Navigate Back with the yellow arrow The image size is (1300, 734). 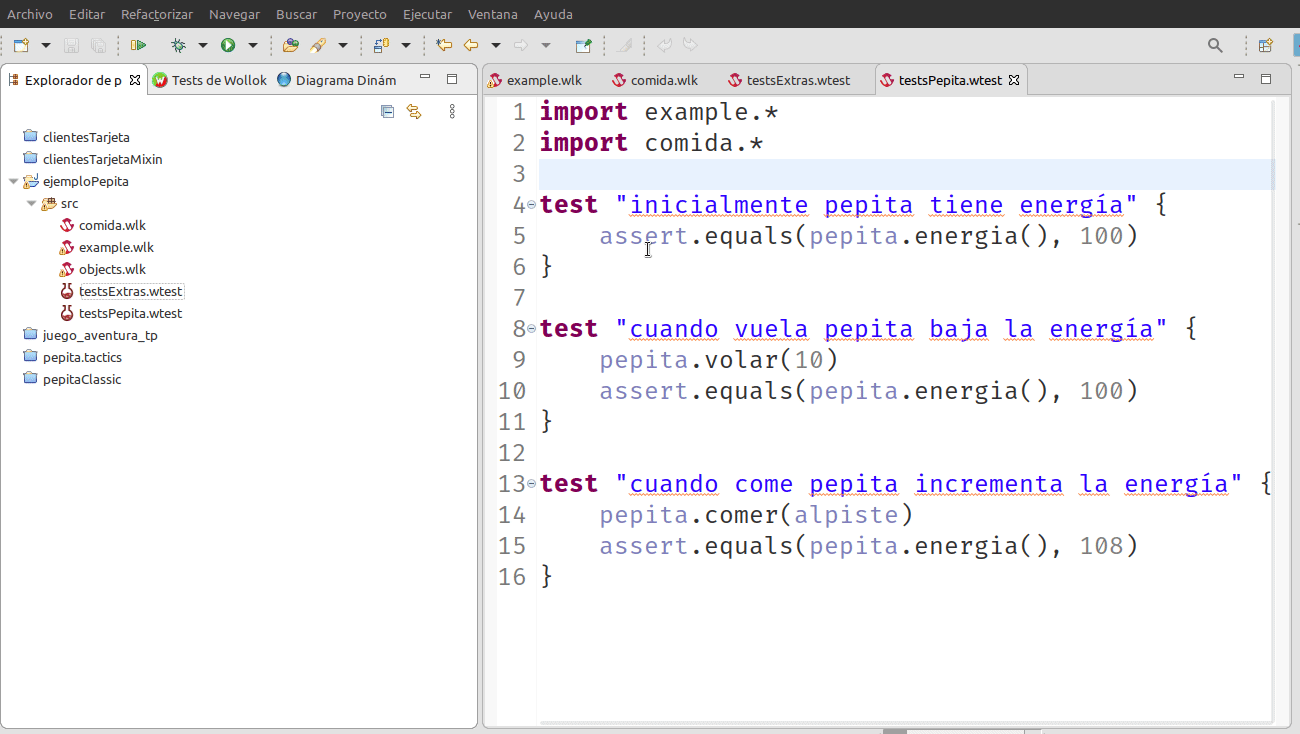tap(470, 45)
